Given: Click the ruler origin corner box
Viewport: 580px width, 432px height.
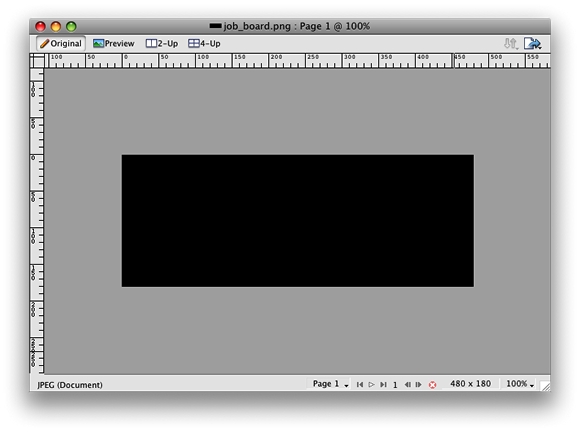Looking at the screenshot, I should point(37,61).
